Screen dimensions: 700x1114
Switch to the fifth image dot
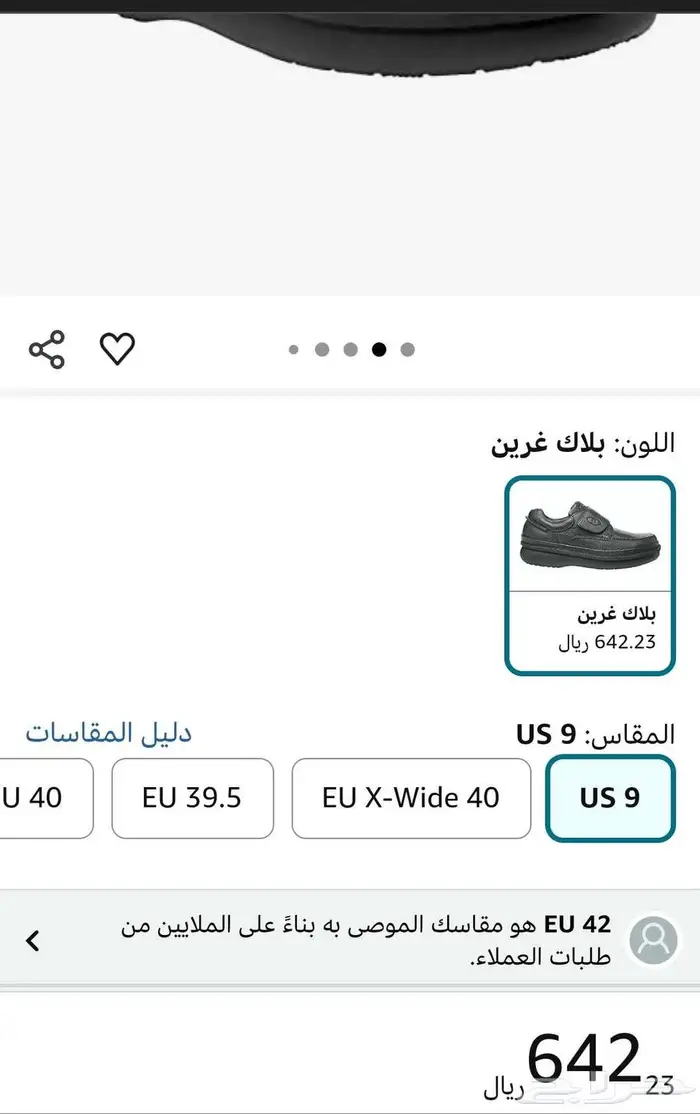pyautogui.click(x=407, y=350)
